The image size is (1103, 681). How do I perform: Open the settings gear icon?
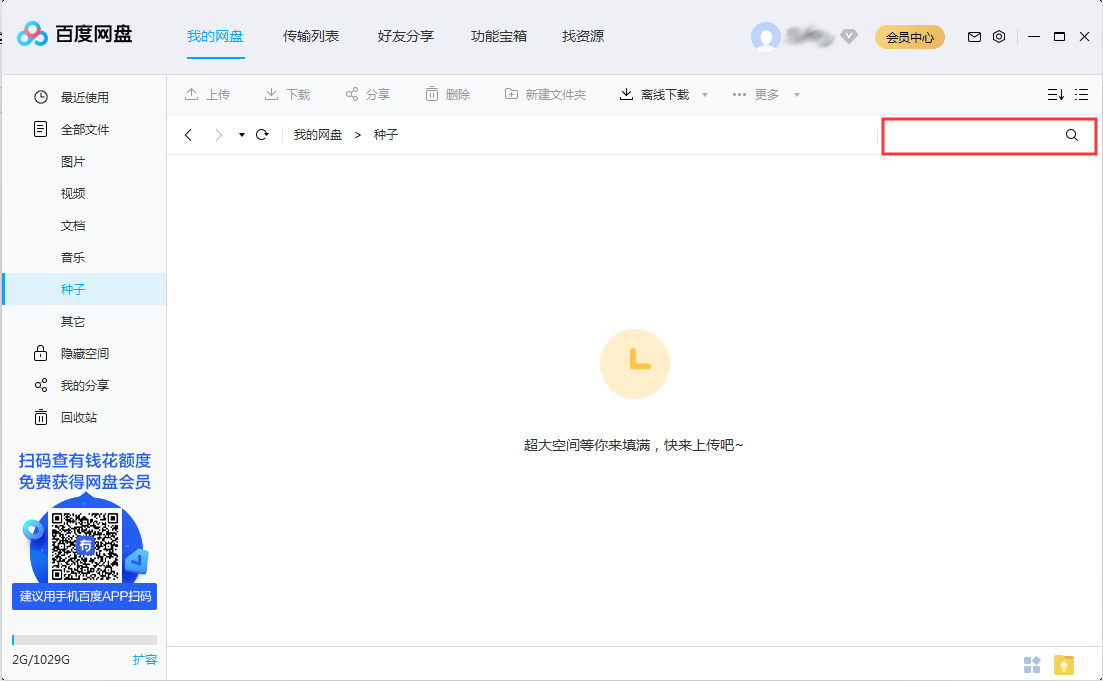click(999, 36)
